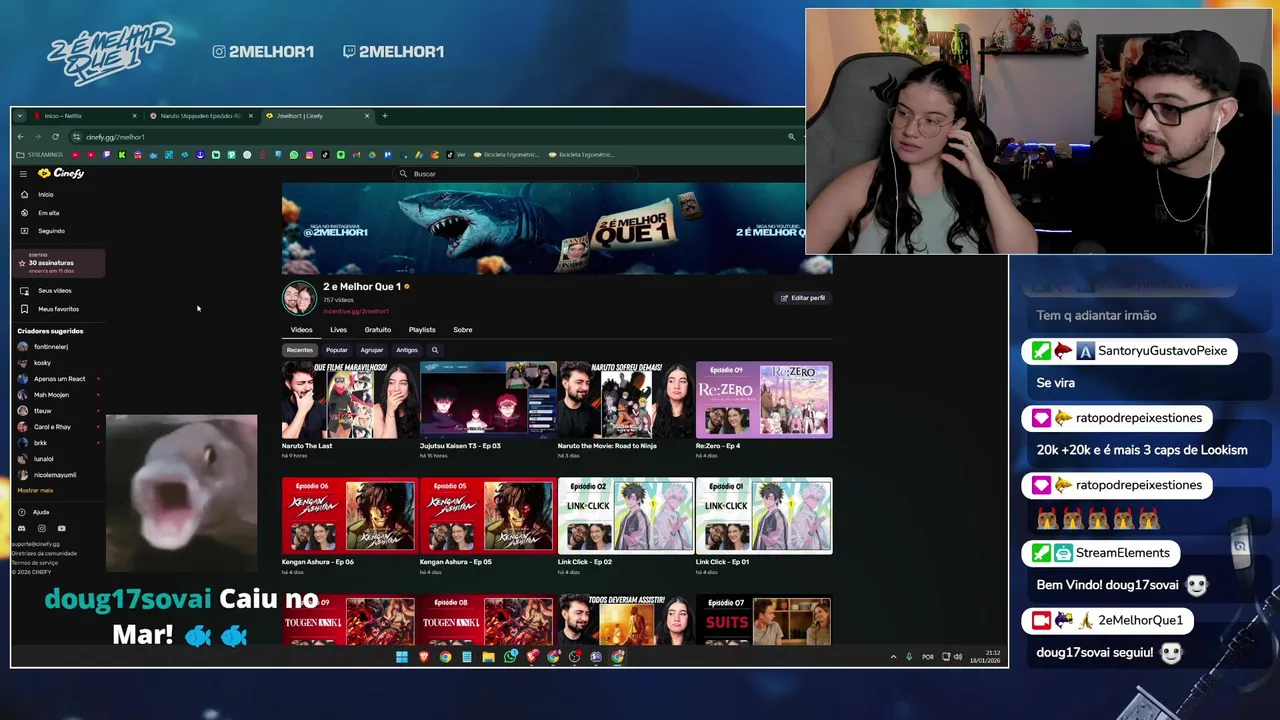The image size is (1280, 720).
Task: Select suggested creator Carol e Rhay
Action: click(x=52, y=427)
